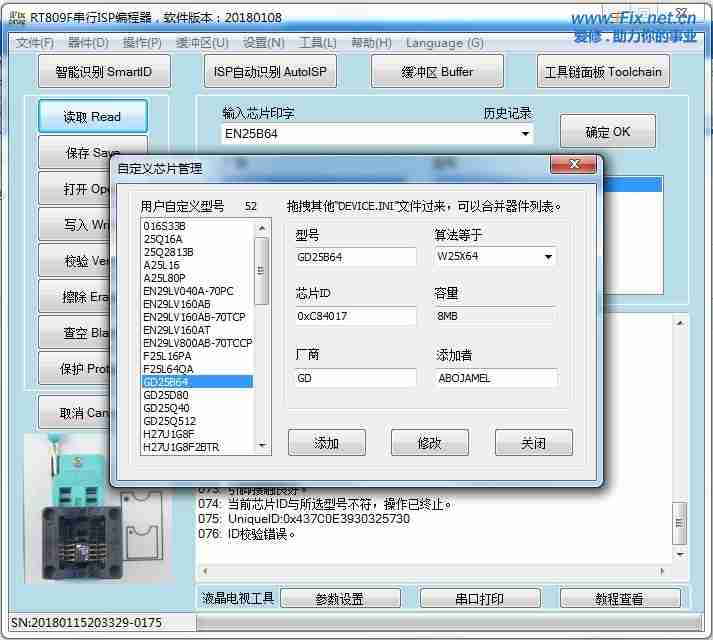
Task: Click the log panel scrollbar down arrow
Action: tap(680, 554)
